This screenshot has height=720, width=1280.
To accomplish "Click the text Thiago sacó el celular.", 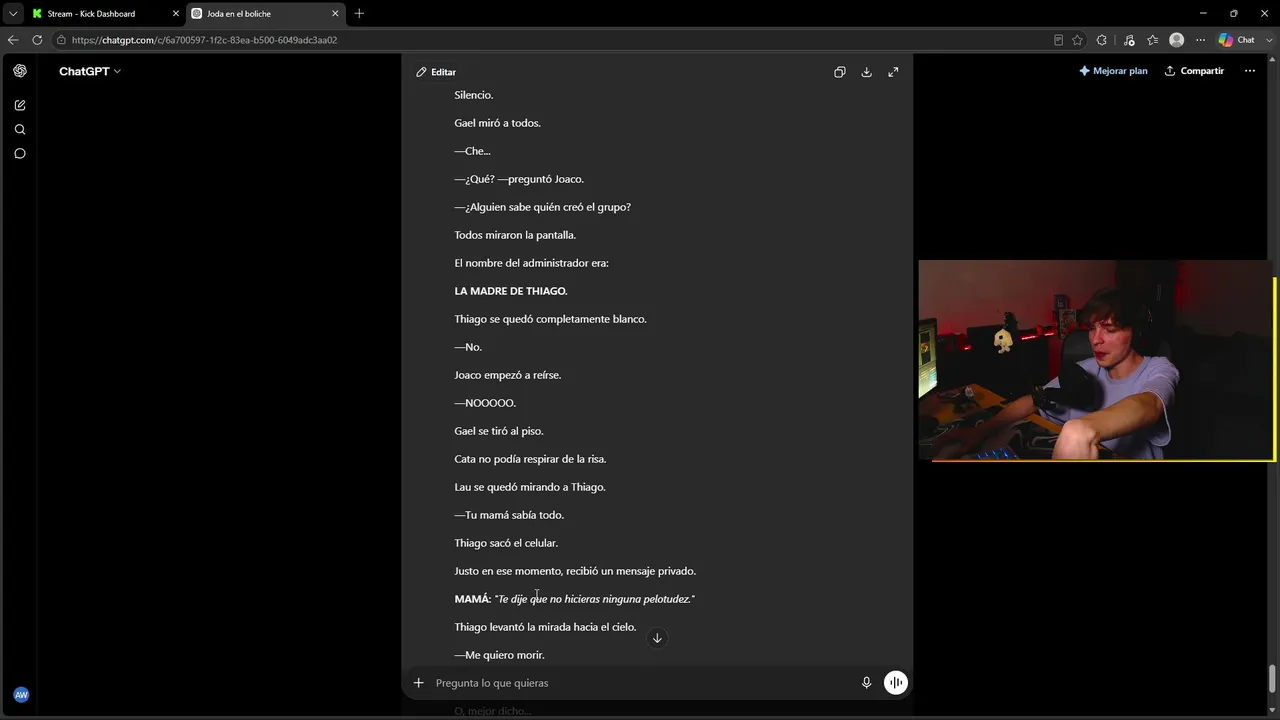I will (506, 543).
